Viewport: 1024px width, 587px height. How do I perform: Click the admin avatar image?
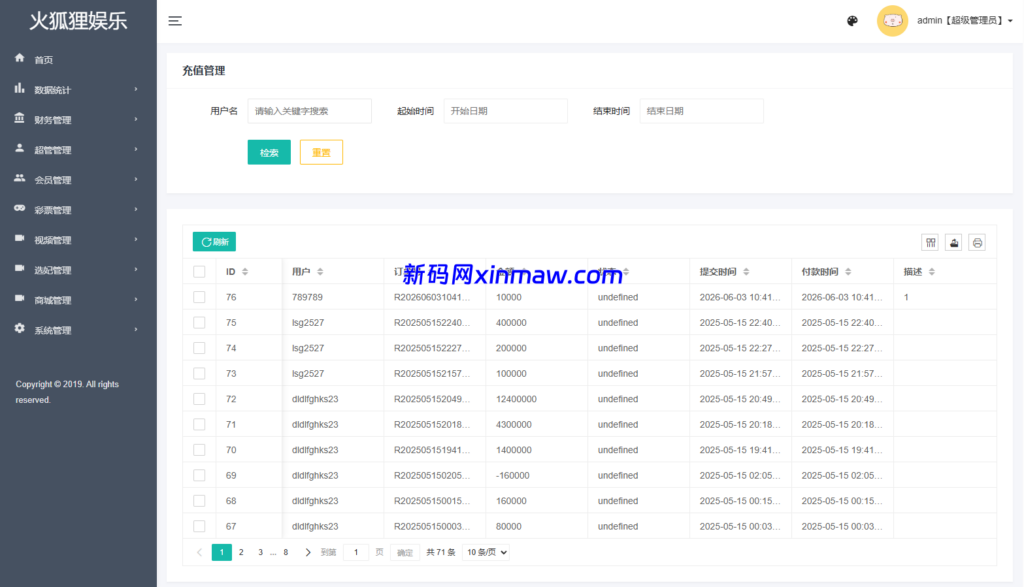tap(892, 21)
